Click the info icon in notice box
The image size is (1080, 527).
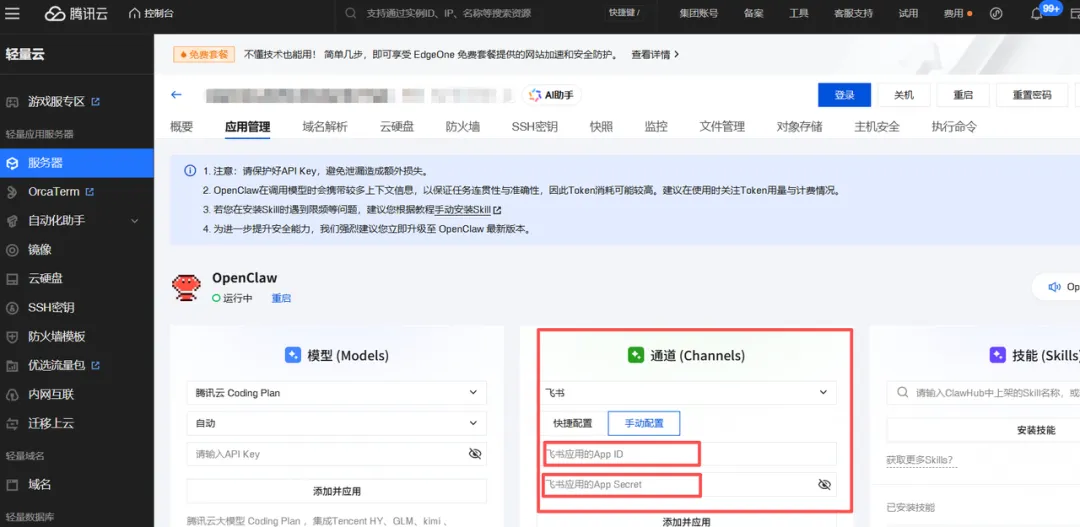point(189,171)
